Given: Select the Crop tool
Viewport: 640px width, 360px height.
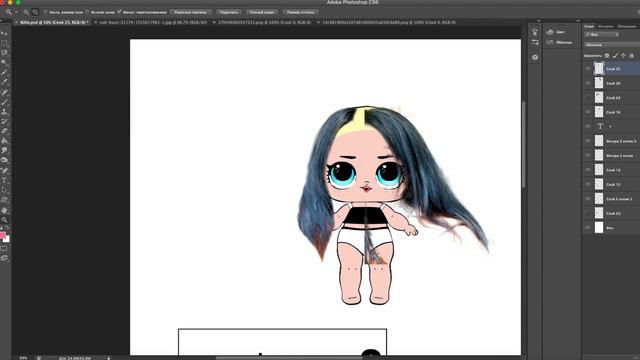Looking at the screenshot, I should 4,72.
